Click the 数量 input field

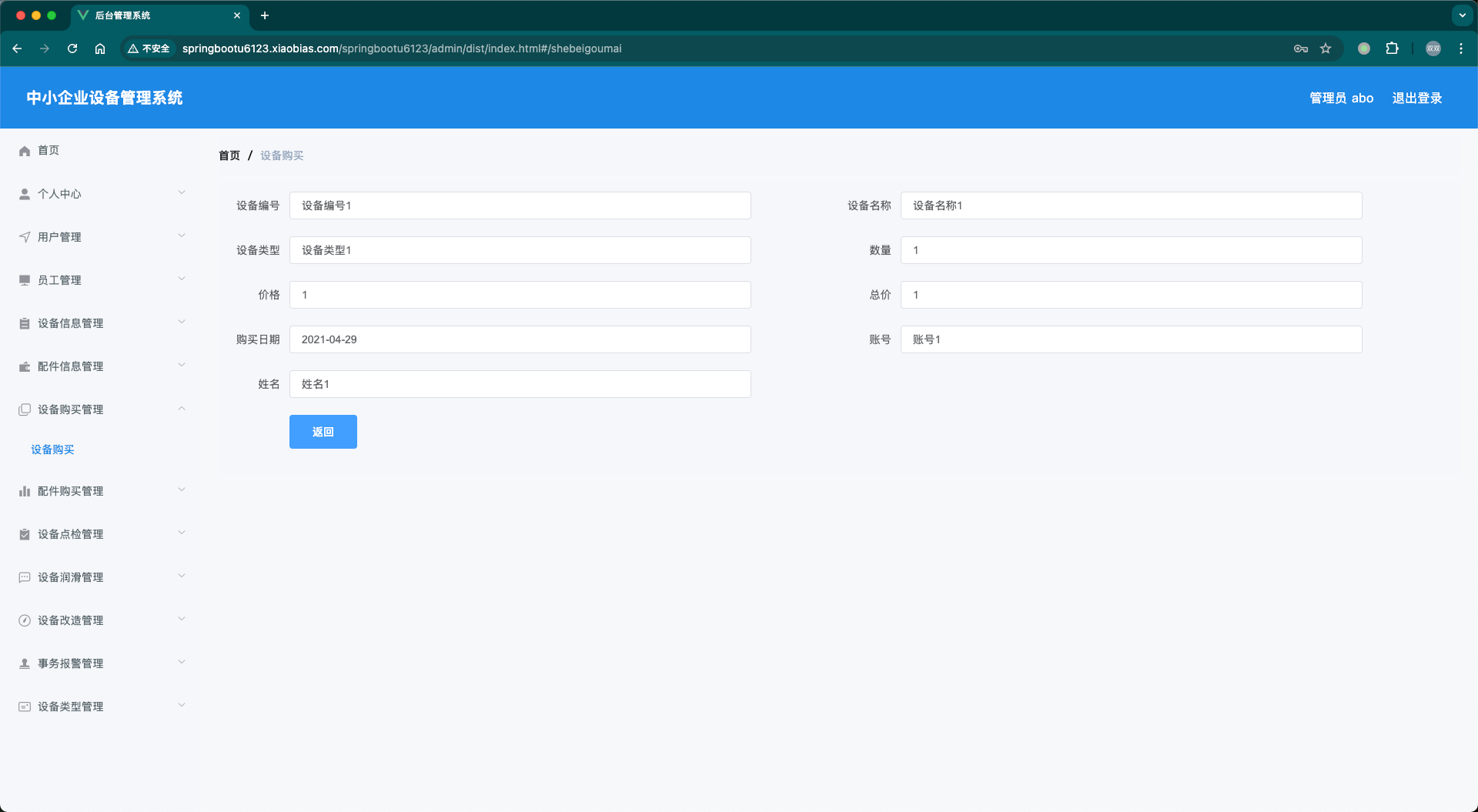1132,250
